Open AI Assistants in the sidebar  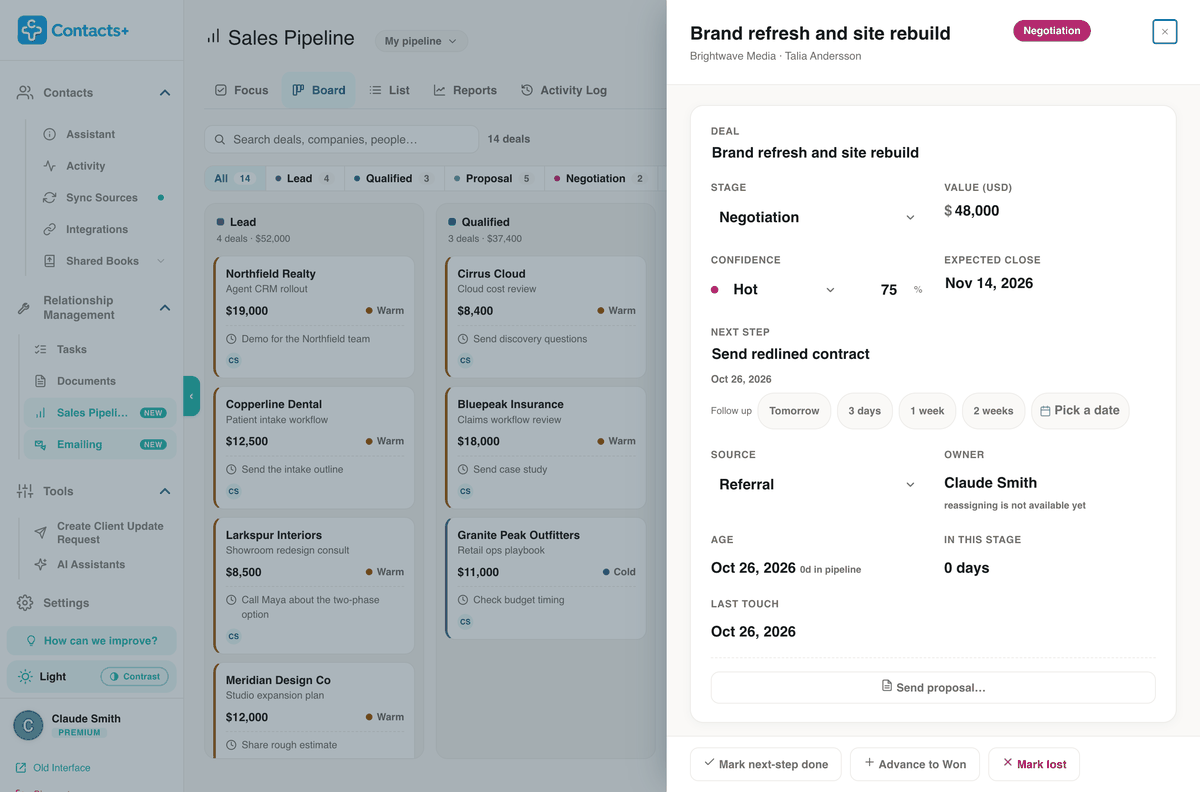(x=90, y=564)
